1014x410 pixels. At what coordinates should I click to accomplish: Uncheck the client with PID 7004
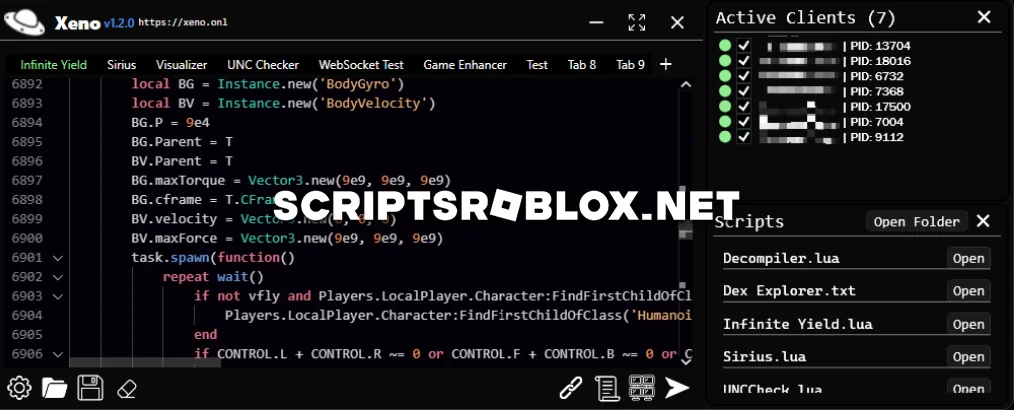[744, 122]
